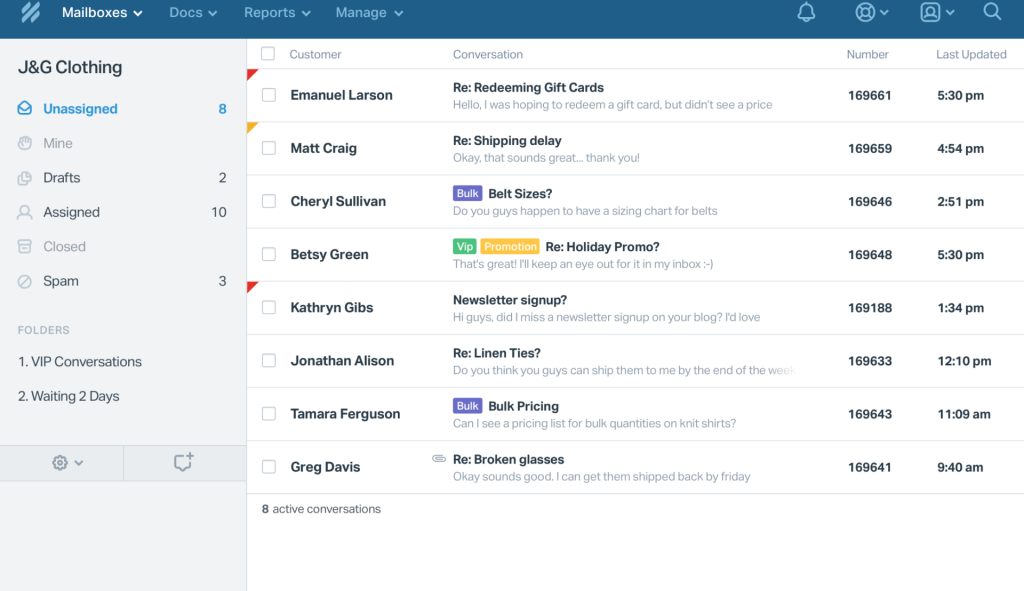Check the Emanuel Larson conversation checkbox
1024x591 pixels.
268,95
